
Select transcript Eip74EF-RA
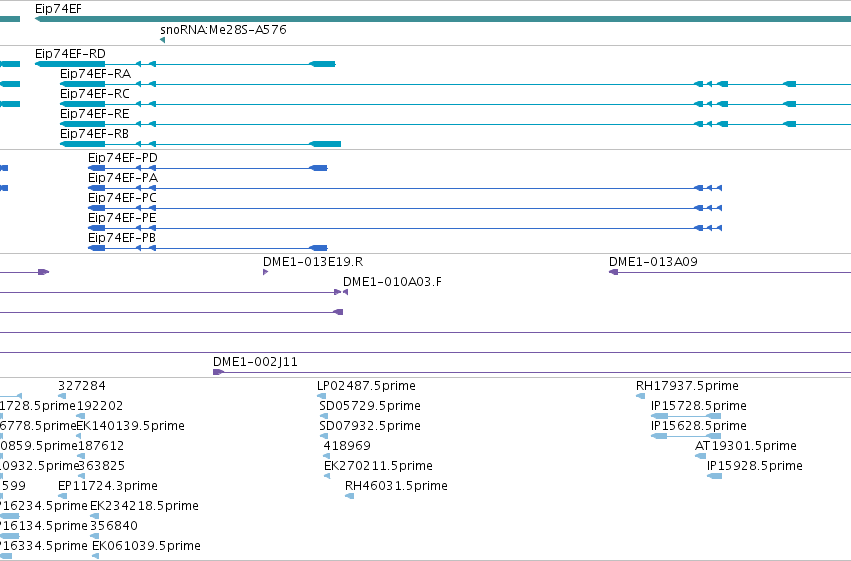point(455,84)
